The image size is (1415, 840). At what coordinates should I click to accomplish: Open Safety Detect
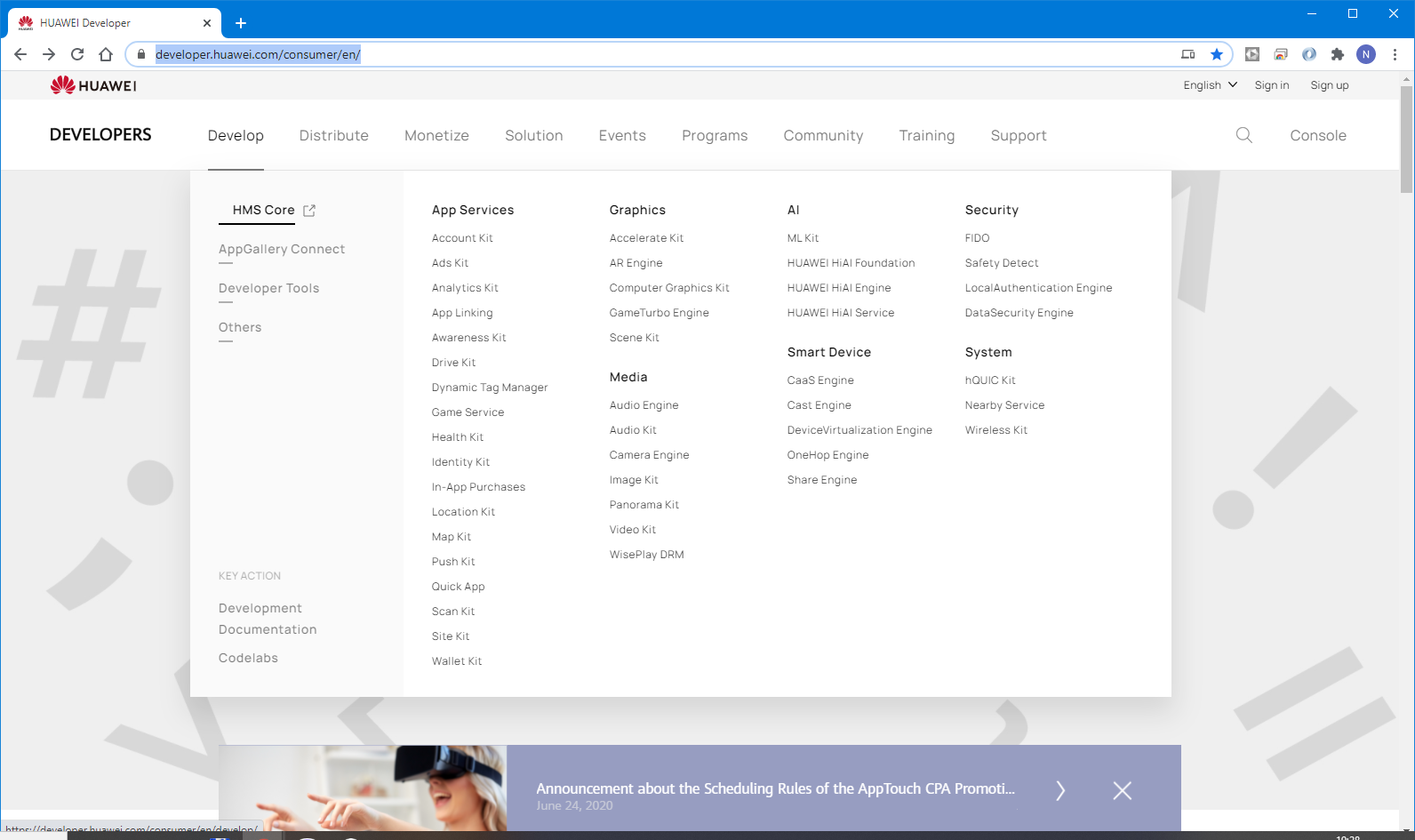[1002, 263]
